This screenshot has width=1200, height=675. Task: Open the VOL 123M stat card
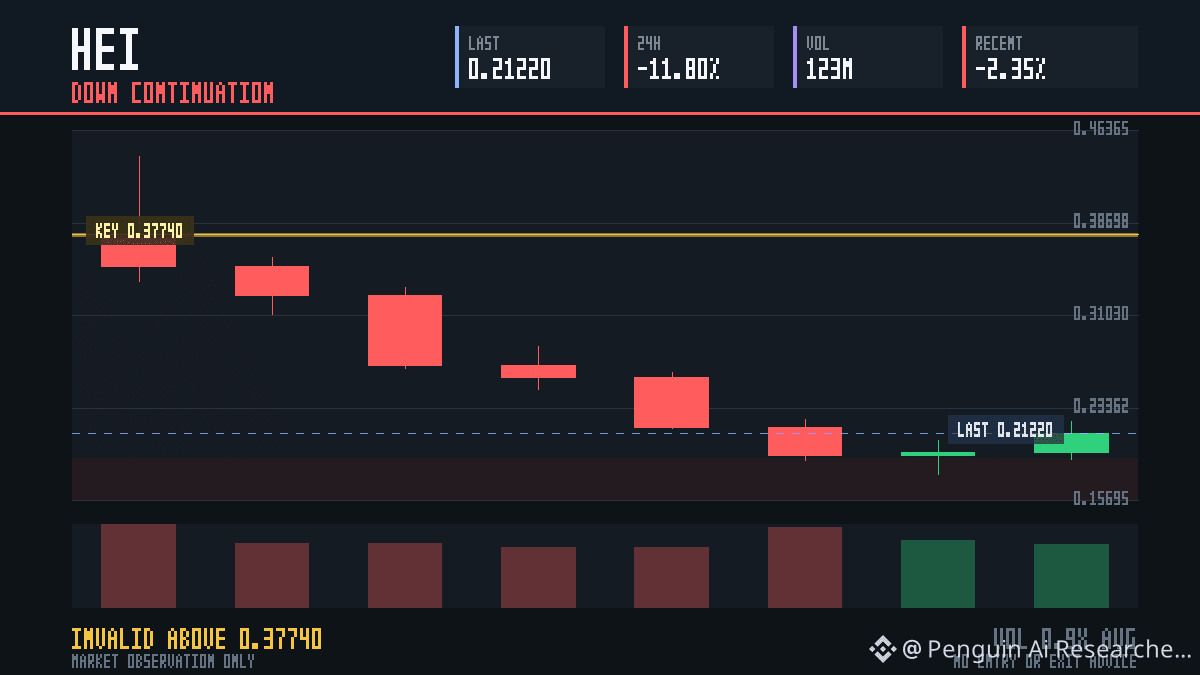[868, 57]
